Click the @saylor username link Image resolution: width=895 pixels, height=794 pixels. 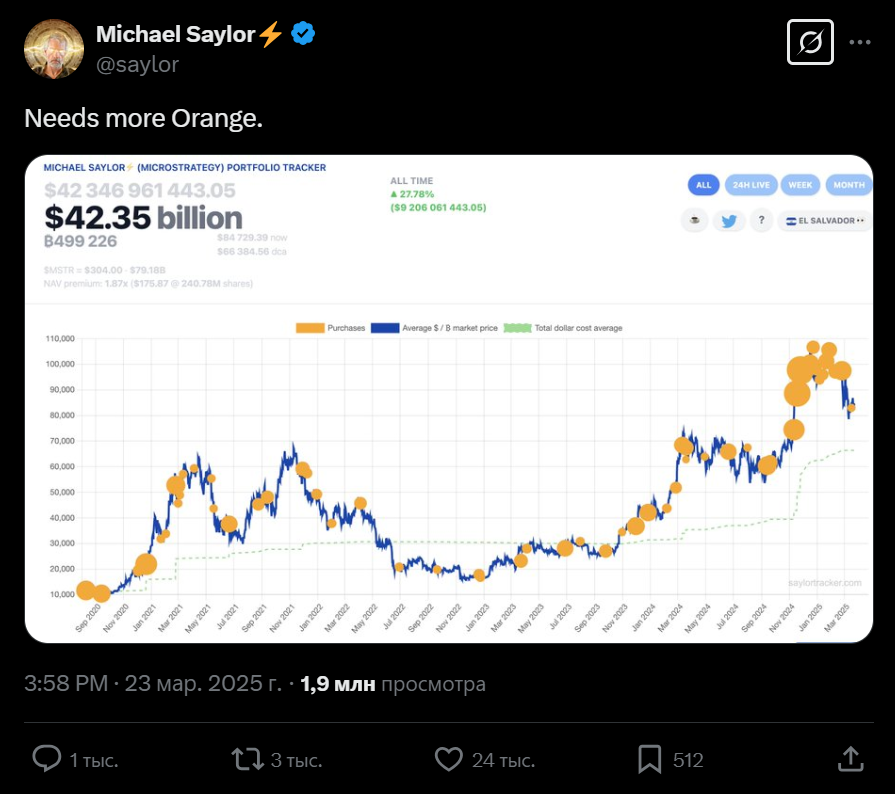click(138, 64)
